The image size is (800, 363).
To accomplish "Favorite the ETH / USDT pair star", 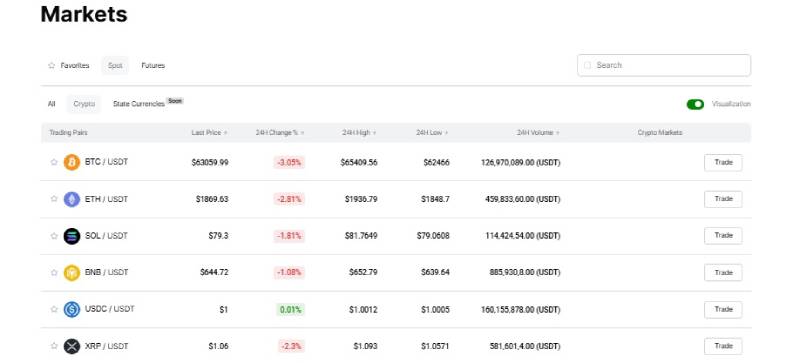I will 54,199.
